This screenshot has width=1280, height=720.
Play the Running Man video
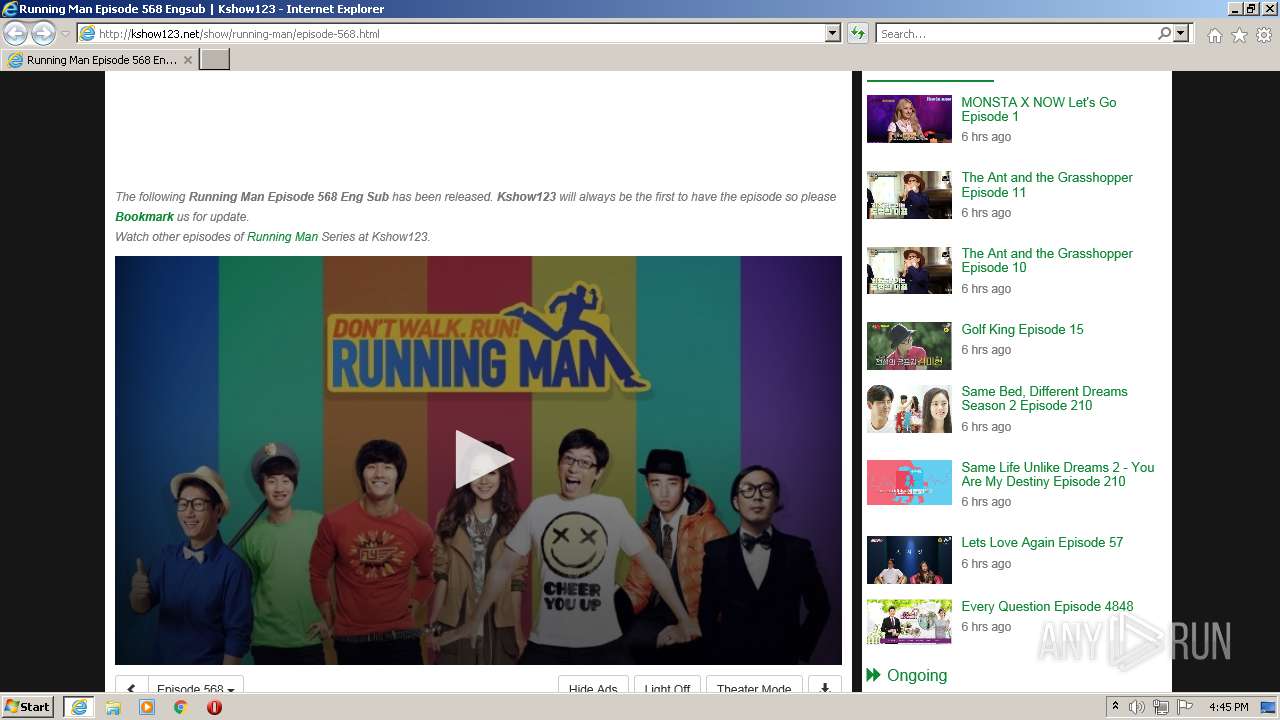[x=483, y=460]
